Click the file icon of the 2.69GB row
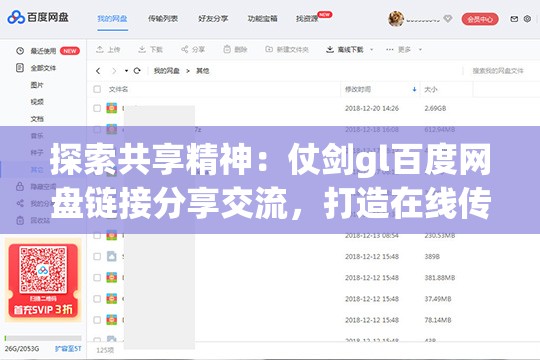Viewport: 540px width, 360px height. tap(111, 108)
